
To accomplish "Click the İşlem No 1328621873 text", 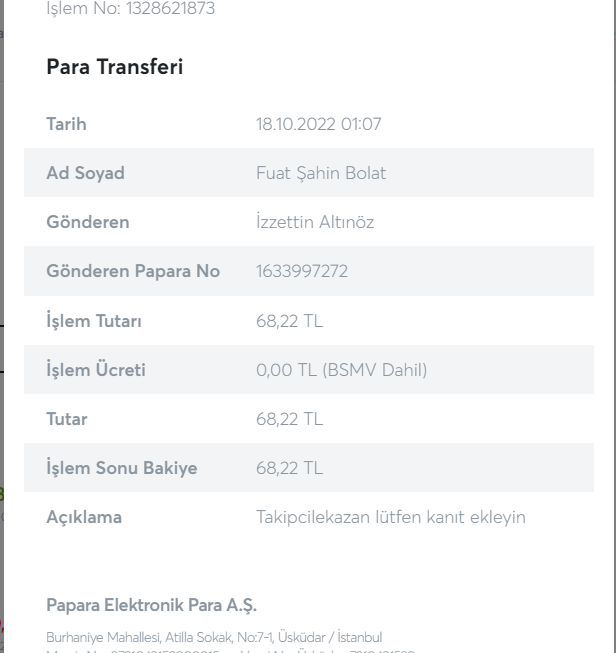I will [130, 10].
